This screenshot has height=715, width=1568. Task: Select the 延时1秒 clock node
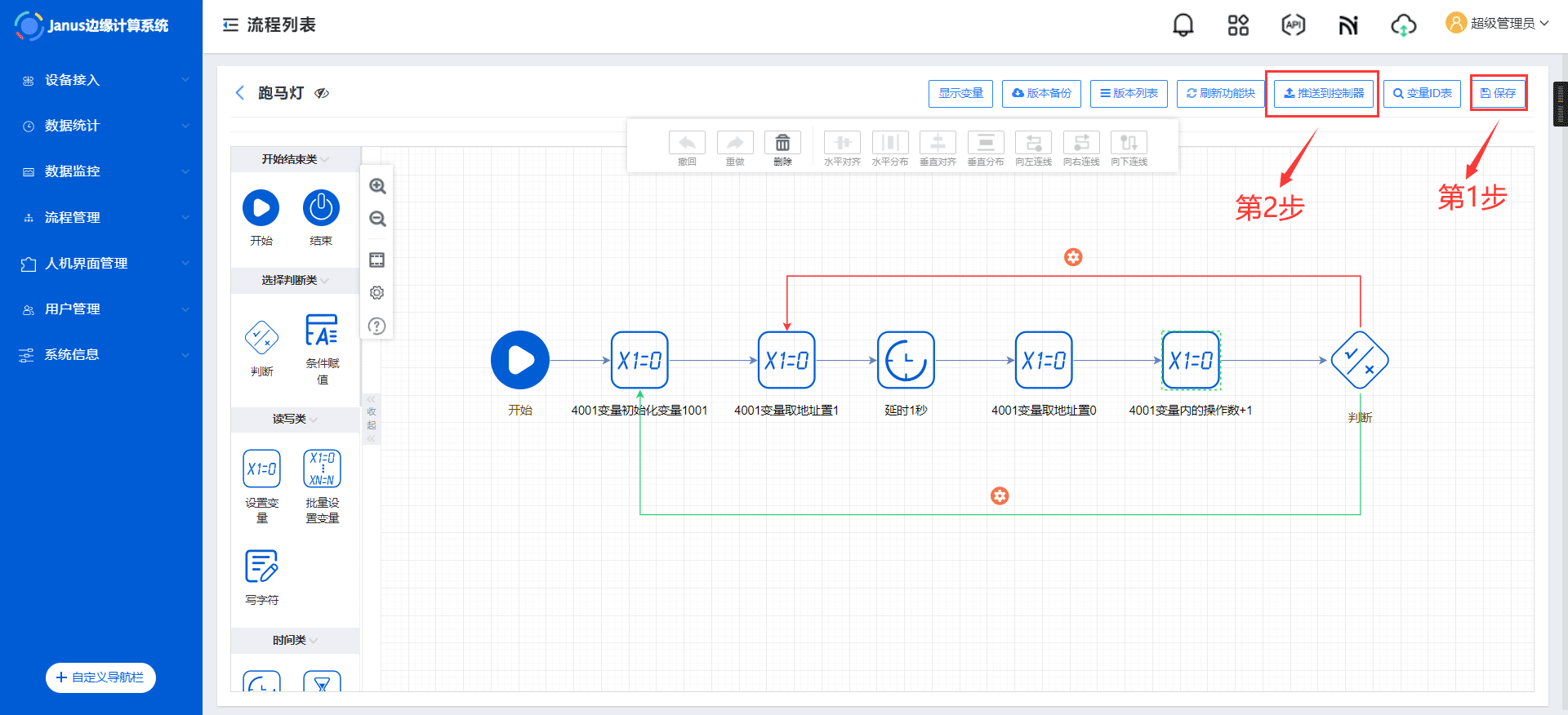(x=906, y=360)
